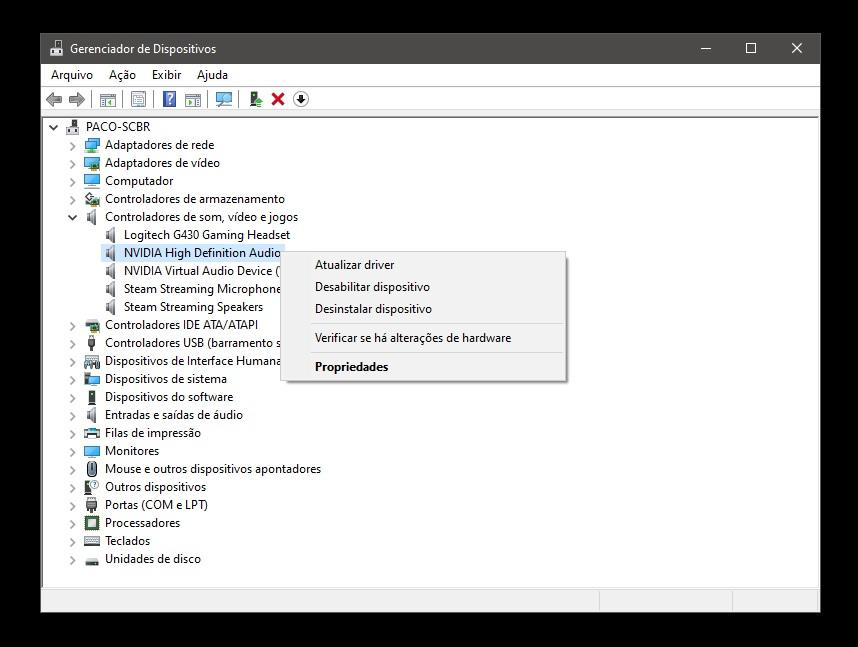Viewport: 858px width, 647px height.
Task: Click the action pane toolbar icon
Action: (x=193, y=99)
